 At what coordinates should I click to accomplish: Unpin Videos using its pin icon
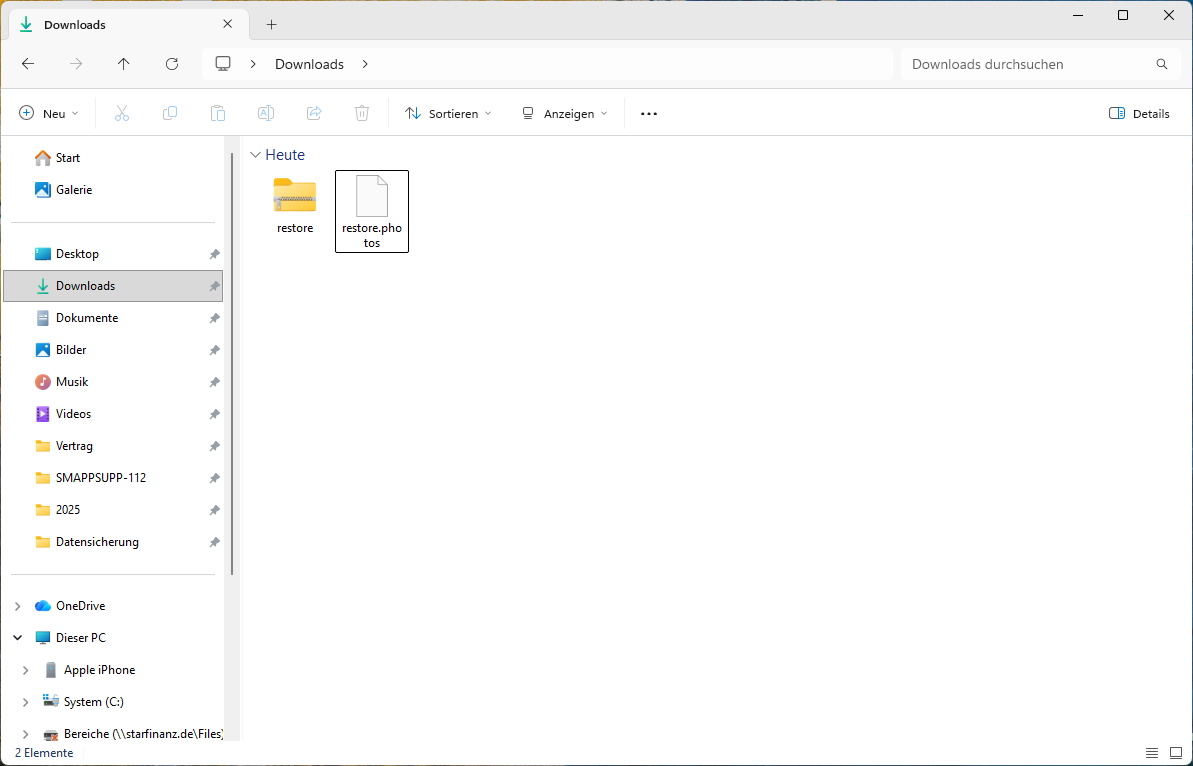215,414
